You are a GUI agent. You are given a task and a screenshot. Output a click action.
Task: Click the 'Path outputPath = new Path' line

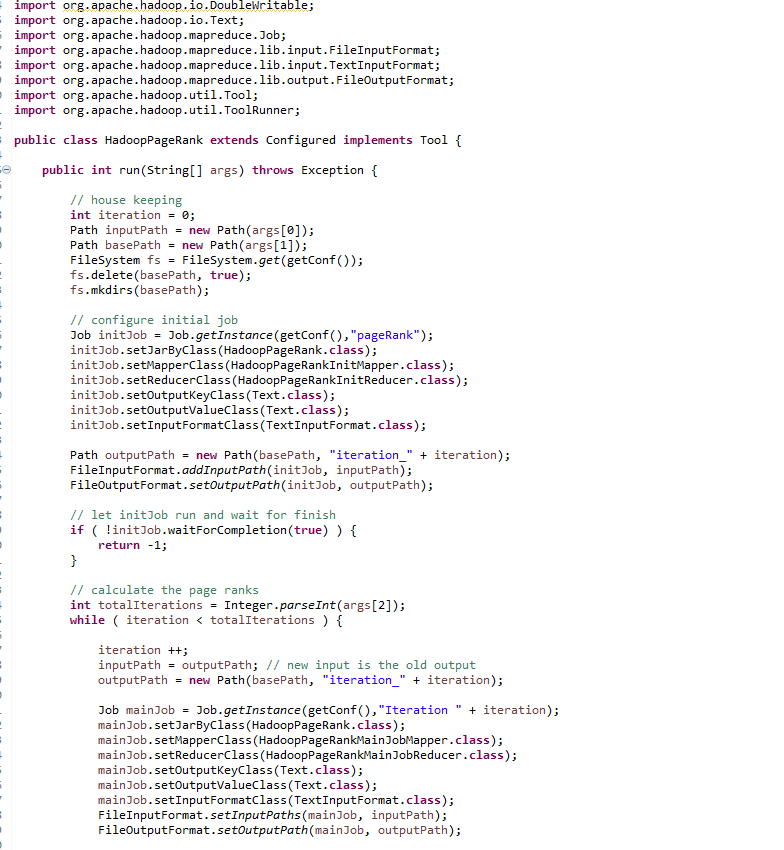[290, 455]
